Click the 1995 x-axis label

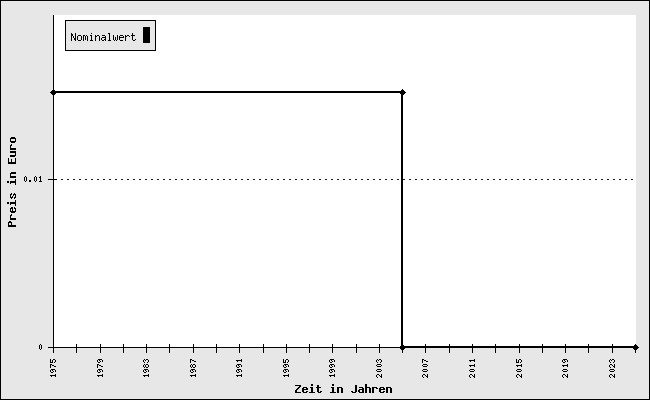(286, 368)
